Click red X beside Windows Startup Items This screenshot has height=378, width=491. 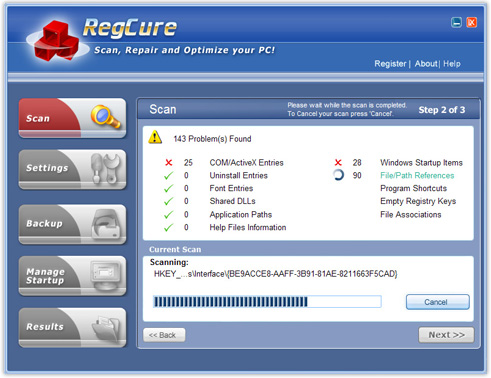(338, 162)
